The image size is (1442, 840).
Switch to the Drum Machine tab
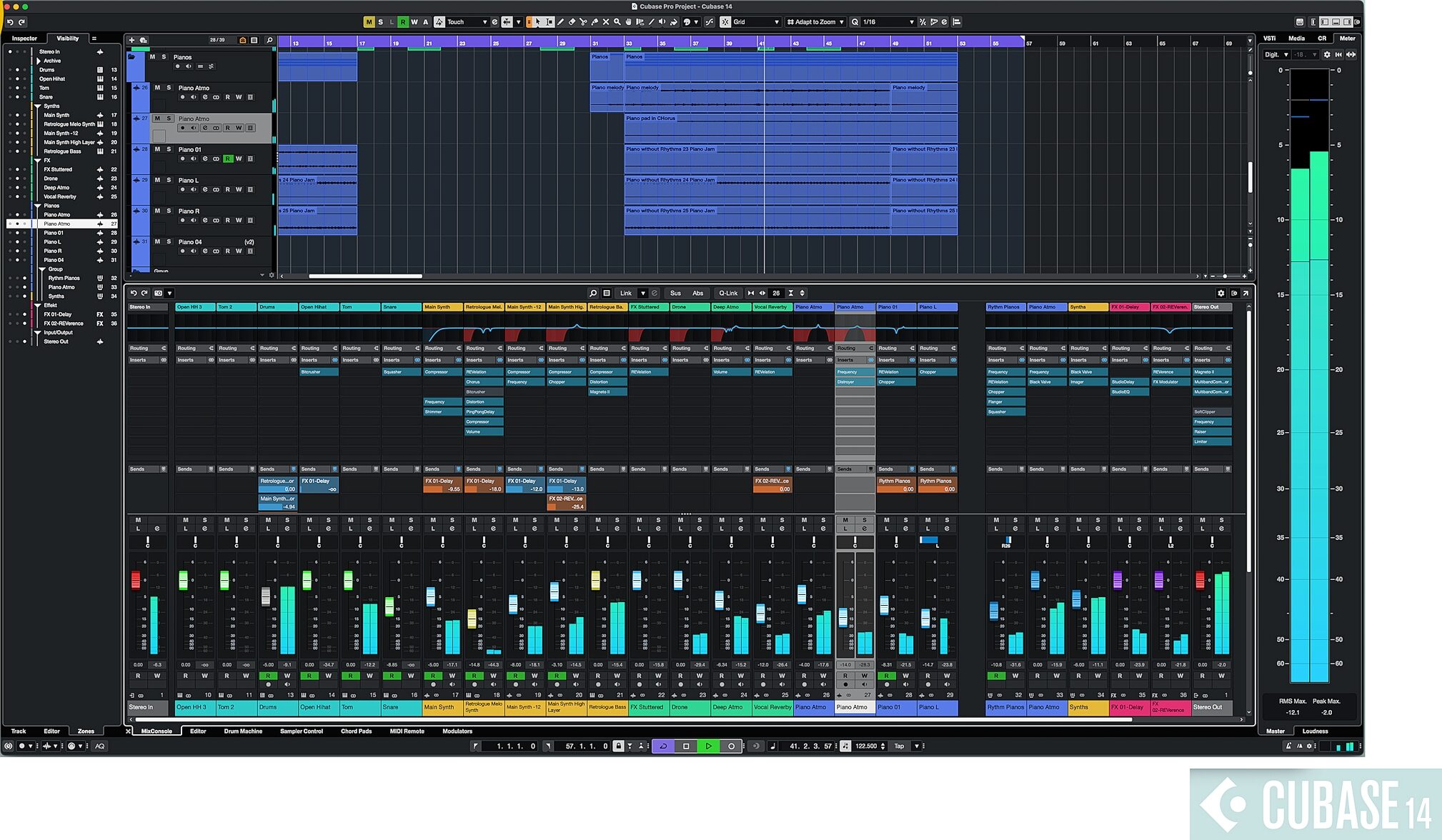pos(243,731)
